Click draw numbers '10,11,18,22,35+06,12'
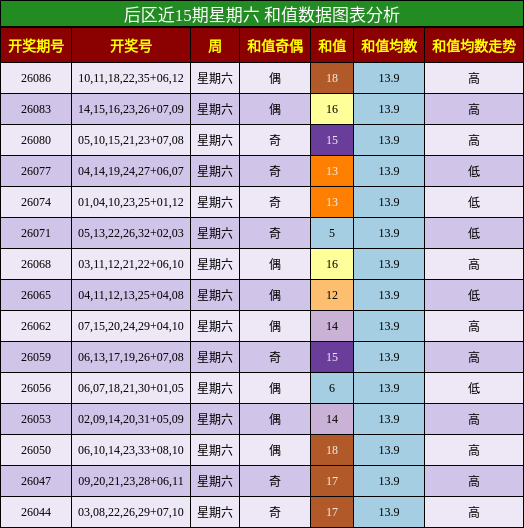The height and width of the screenshot is (528, 524). point(131,78)
